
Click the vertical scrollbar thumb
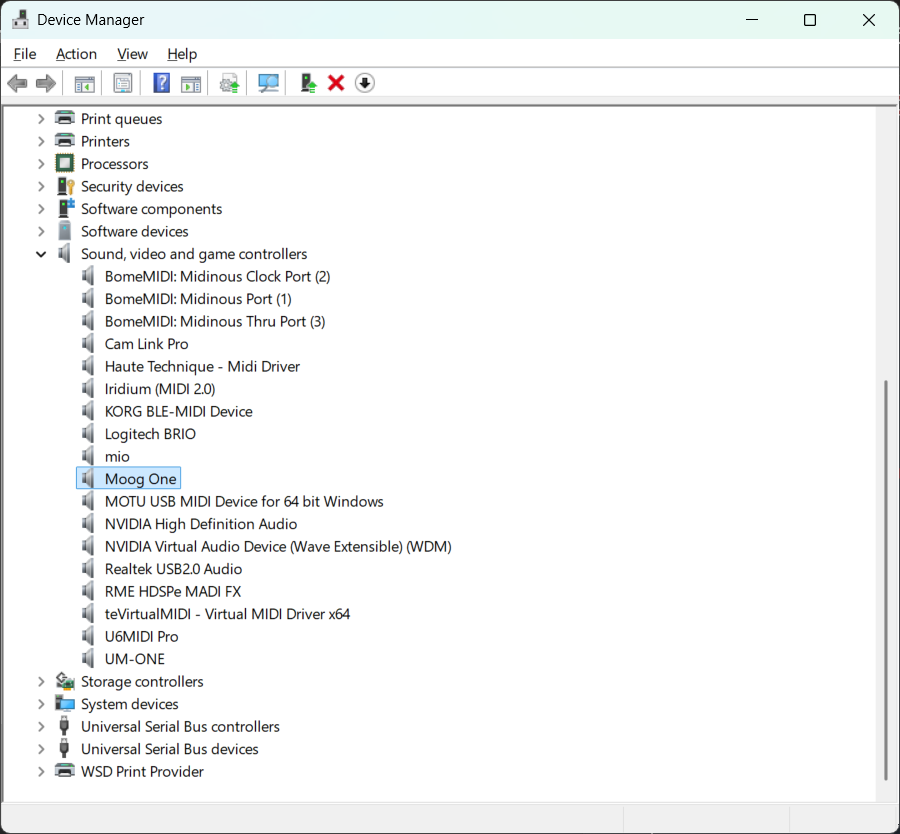[x=886, y=580]
